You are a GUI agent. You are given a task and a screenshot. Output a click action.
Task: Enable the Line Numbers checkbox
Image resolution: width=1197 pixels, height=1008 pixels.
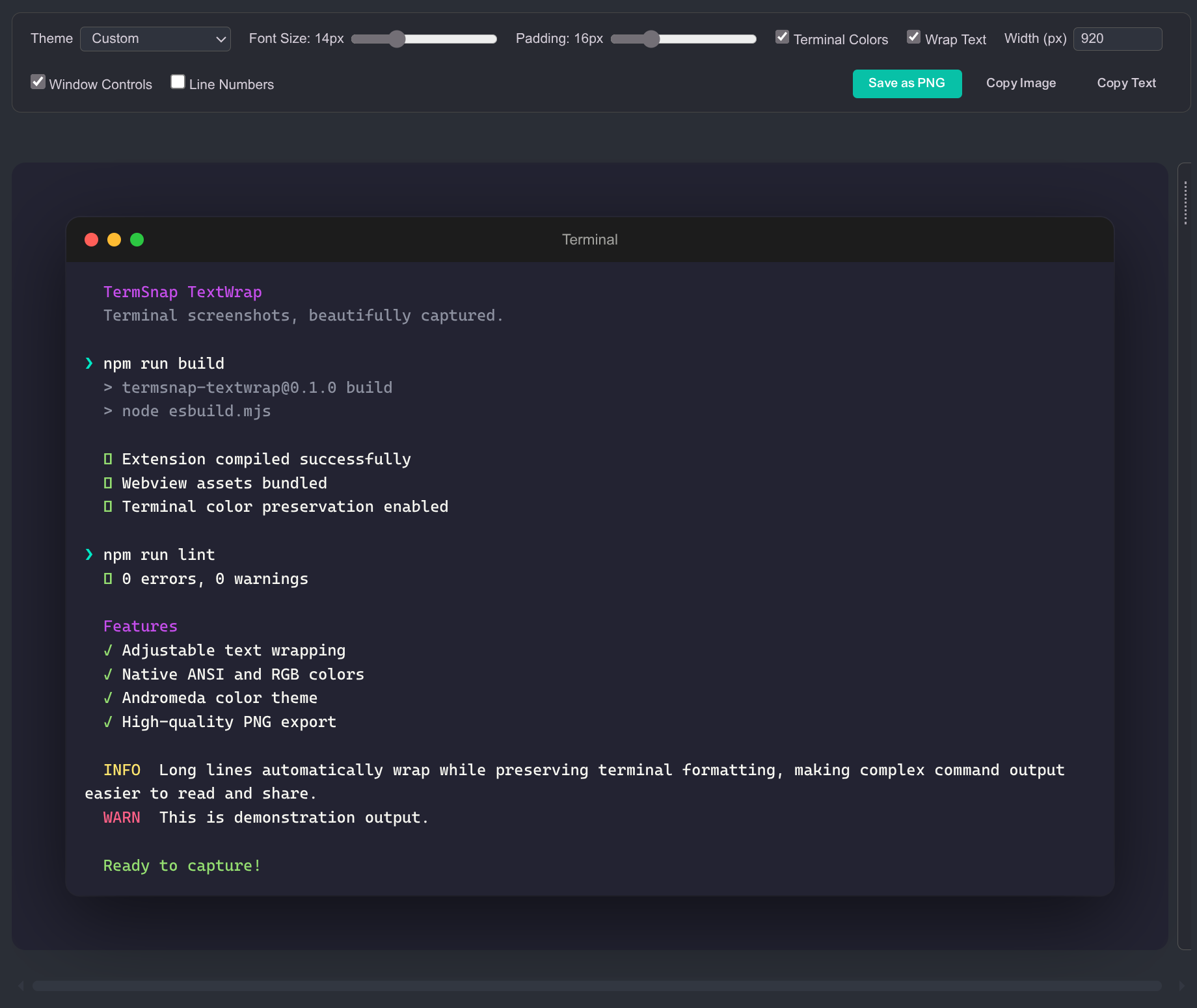(x=178, y=82)
